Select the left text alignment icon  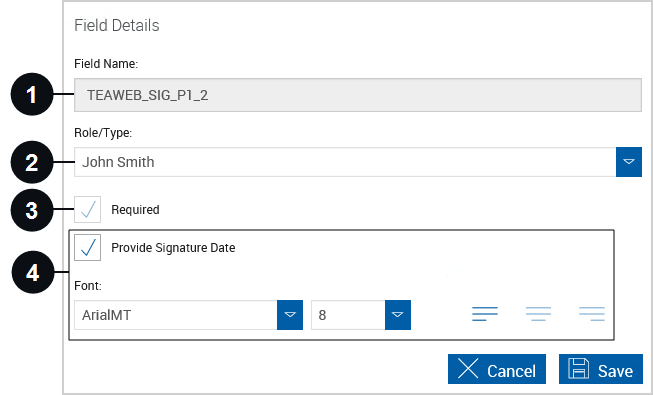pyautogui.click(x=485, y=314)
